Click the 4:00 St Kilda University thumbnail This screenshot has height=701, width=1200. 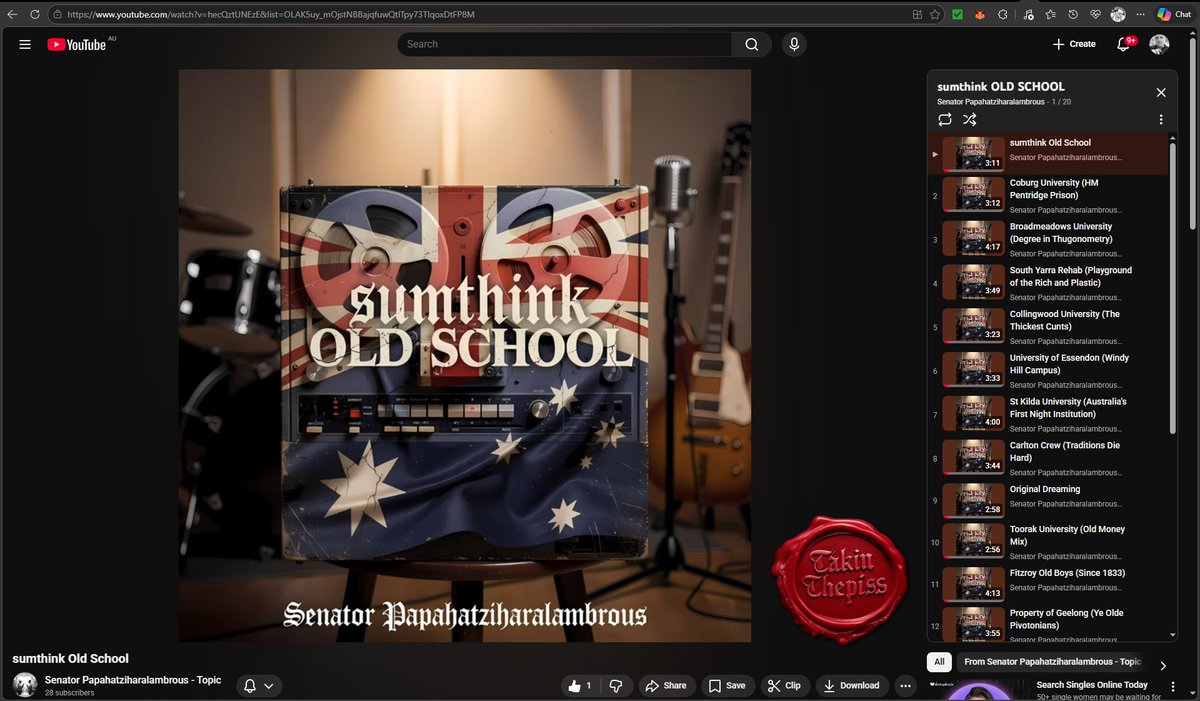(x=974, y=413)
